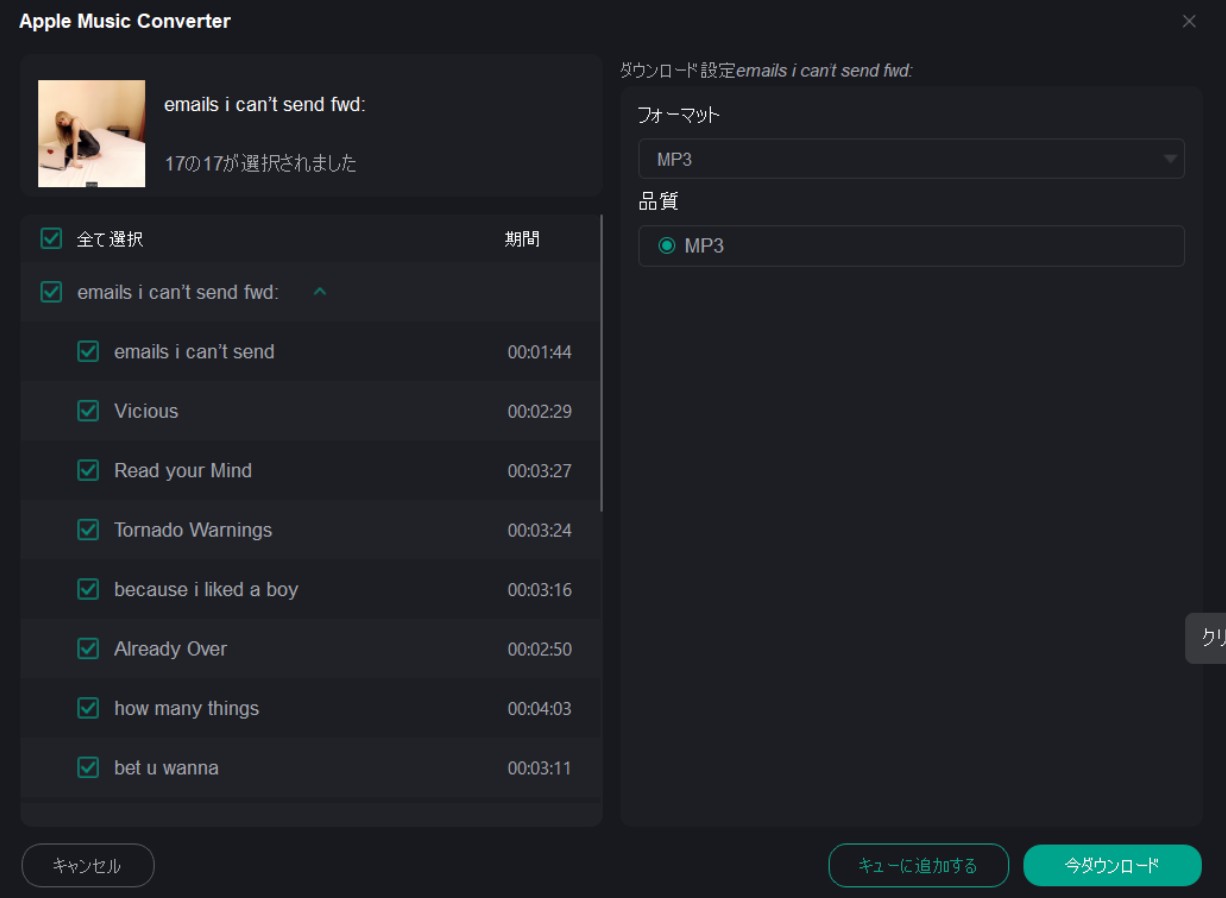This screenshot has width=1226, height=898.
Task: Collapse the album track list chevron
Action: [x=320, y=292]
